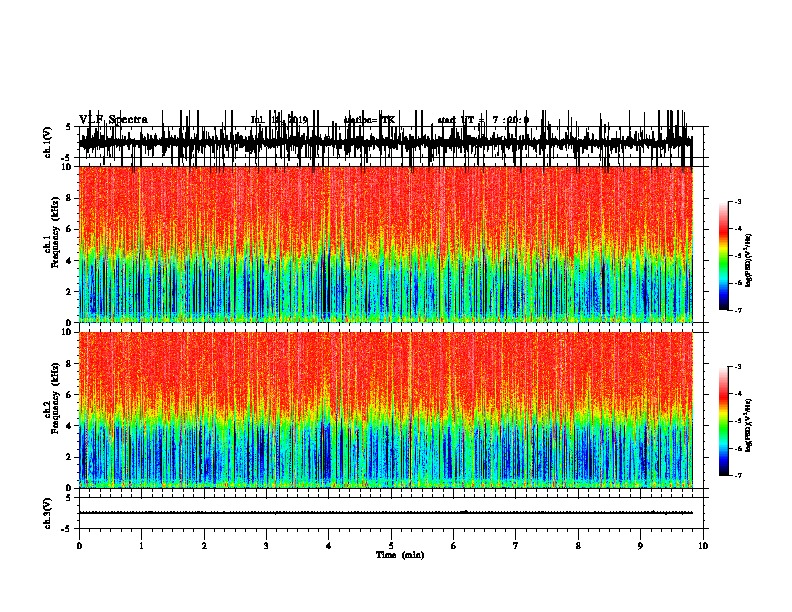The width and height of the screenshot is (792, 612).
Task: Click the 'VLF Spectra' plot title
Action: click(x=113, y=120)
